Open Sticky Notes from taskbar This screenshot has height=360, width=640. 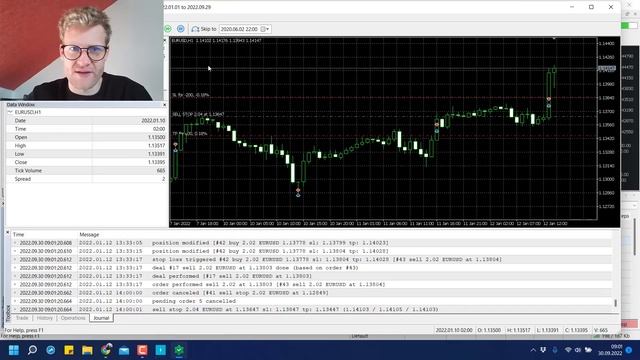pos(69,350)
